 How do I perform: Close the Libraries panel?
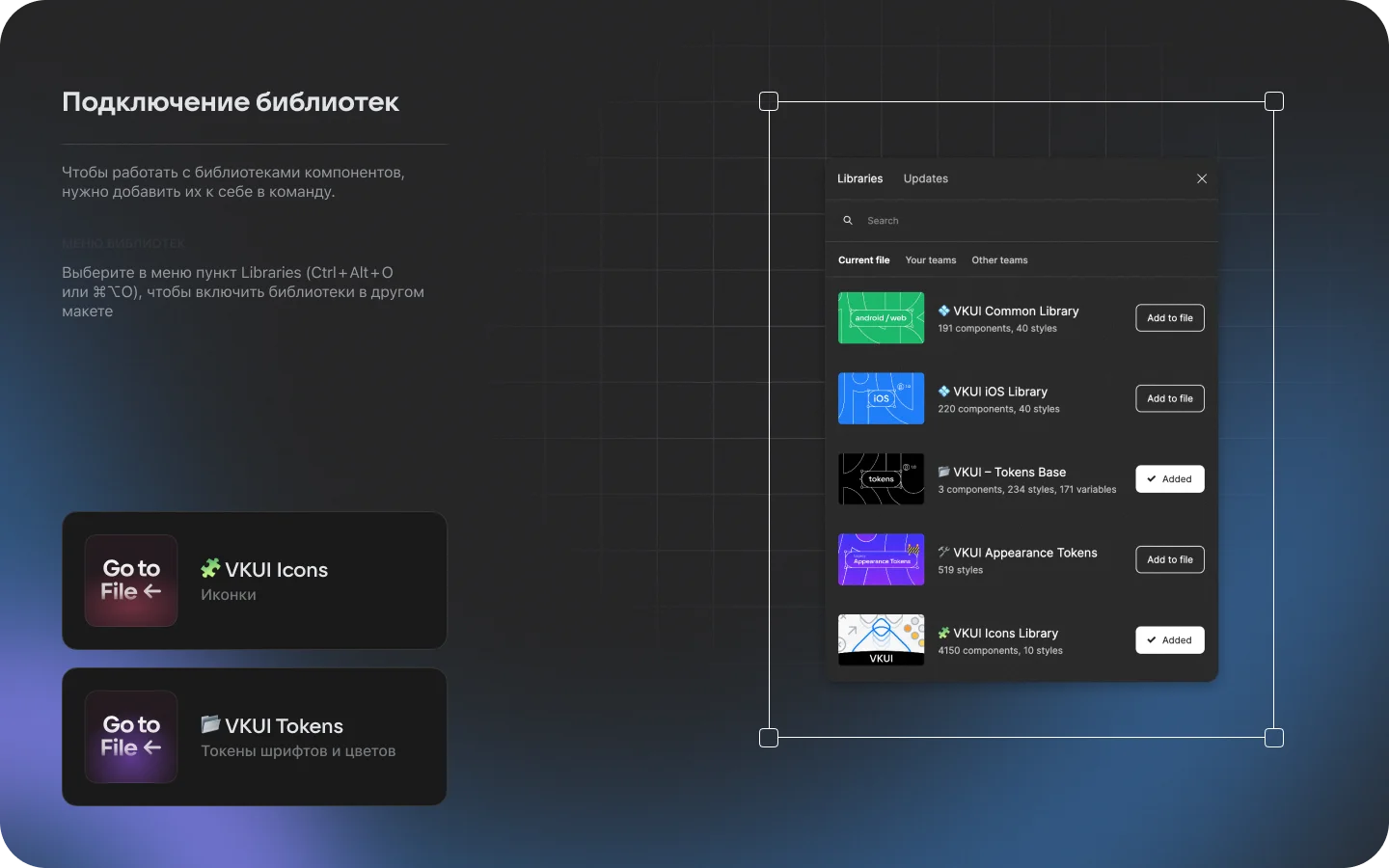pyautogui.click(x=1202, y=178)
